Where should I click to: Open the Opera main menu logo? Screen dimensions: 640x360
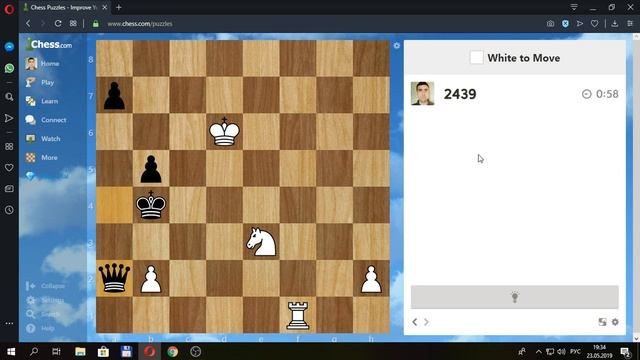[9, 9]
